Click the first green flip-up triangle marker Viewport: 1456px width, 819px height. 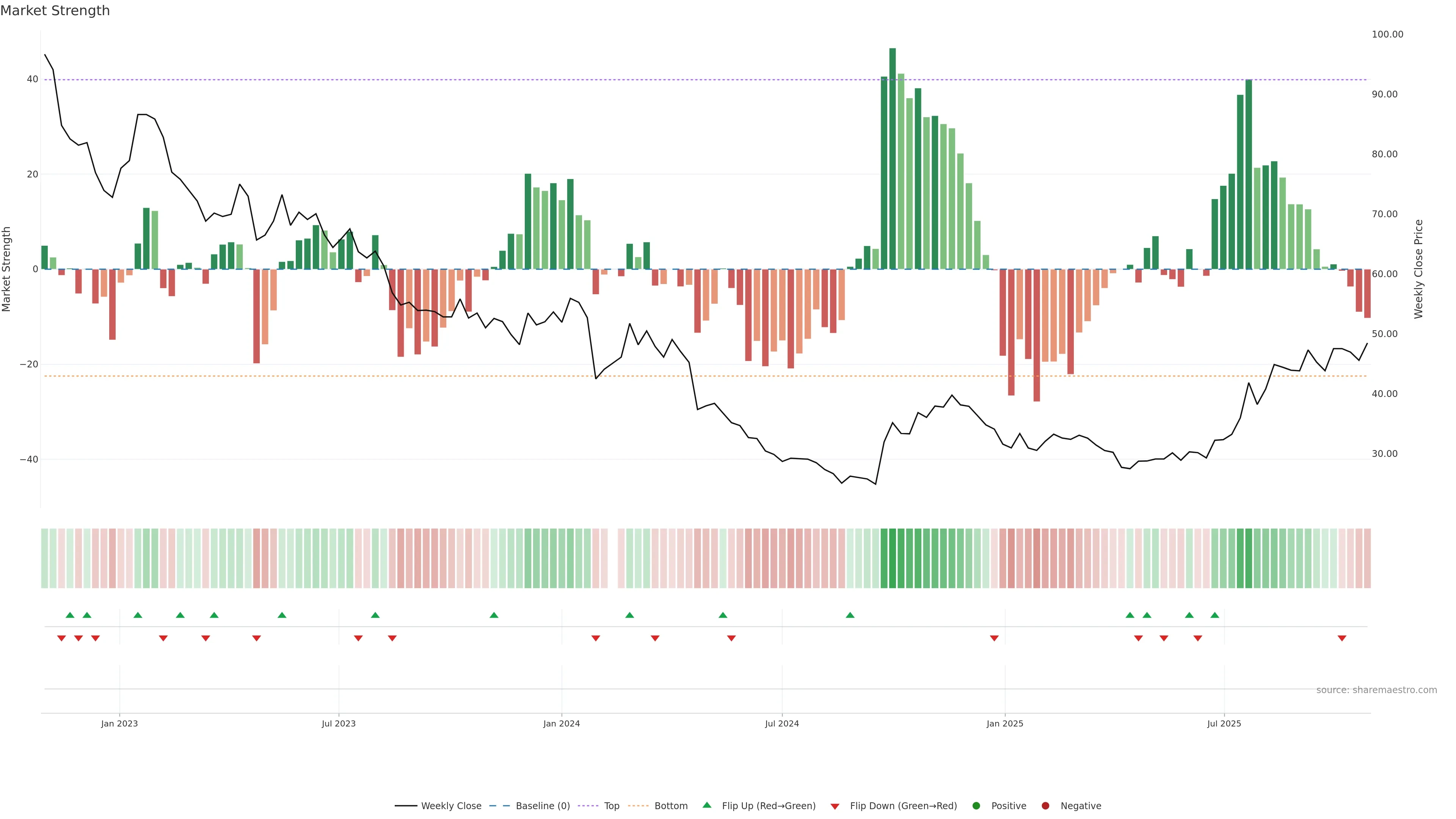(x=70, y=615)
